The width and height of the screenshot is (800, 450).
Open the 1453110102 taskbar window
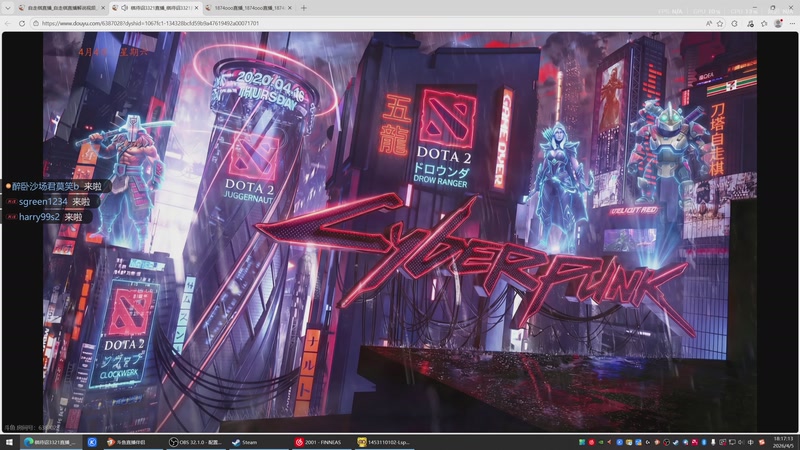tap(384, 442)
